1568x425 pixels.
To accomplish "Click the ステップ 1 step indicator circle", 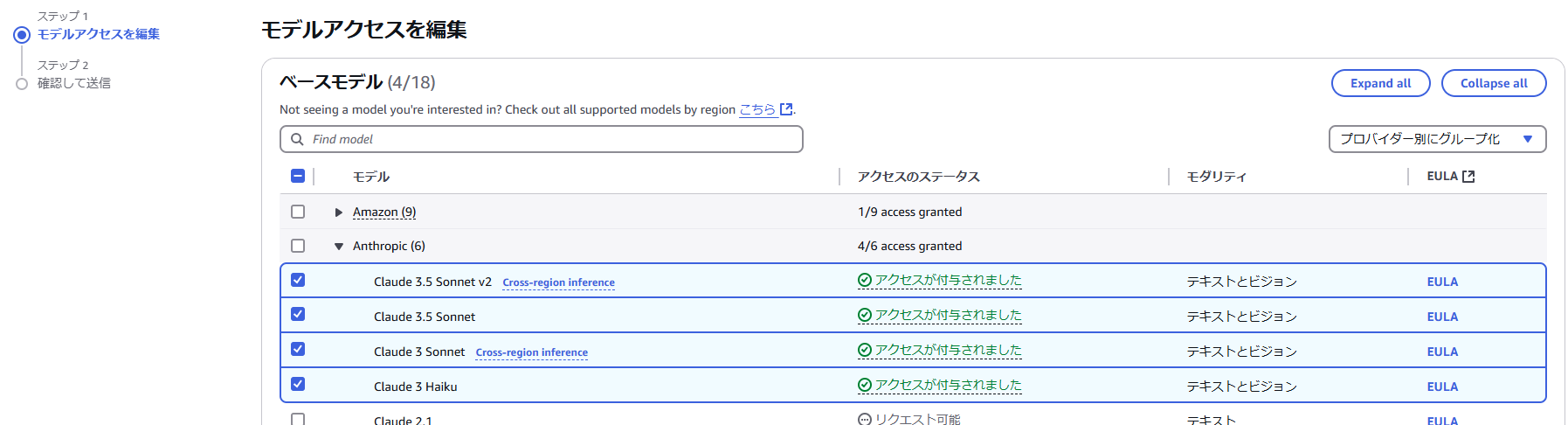I will 22,35.
